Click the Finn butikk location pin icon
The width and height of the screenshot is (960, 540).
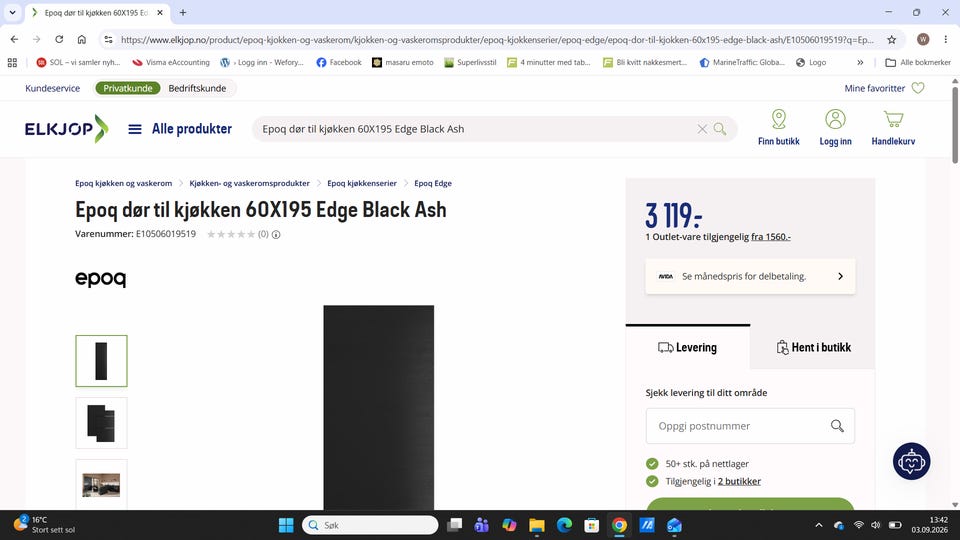click(x=779, y=119)
